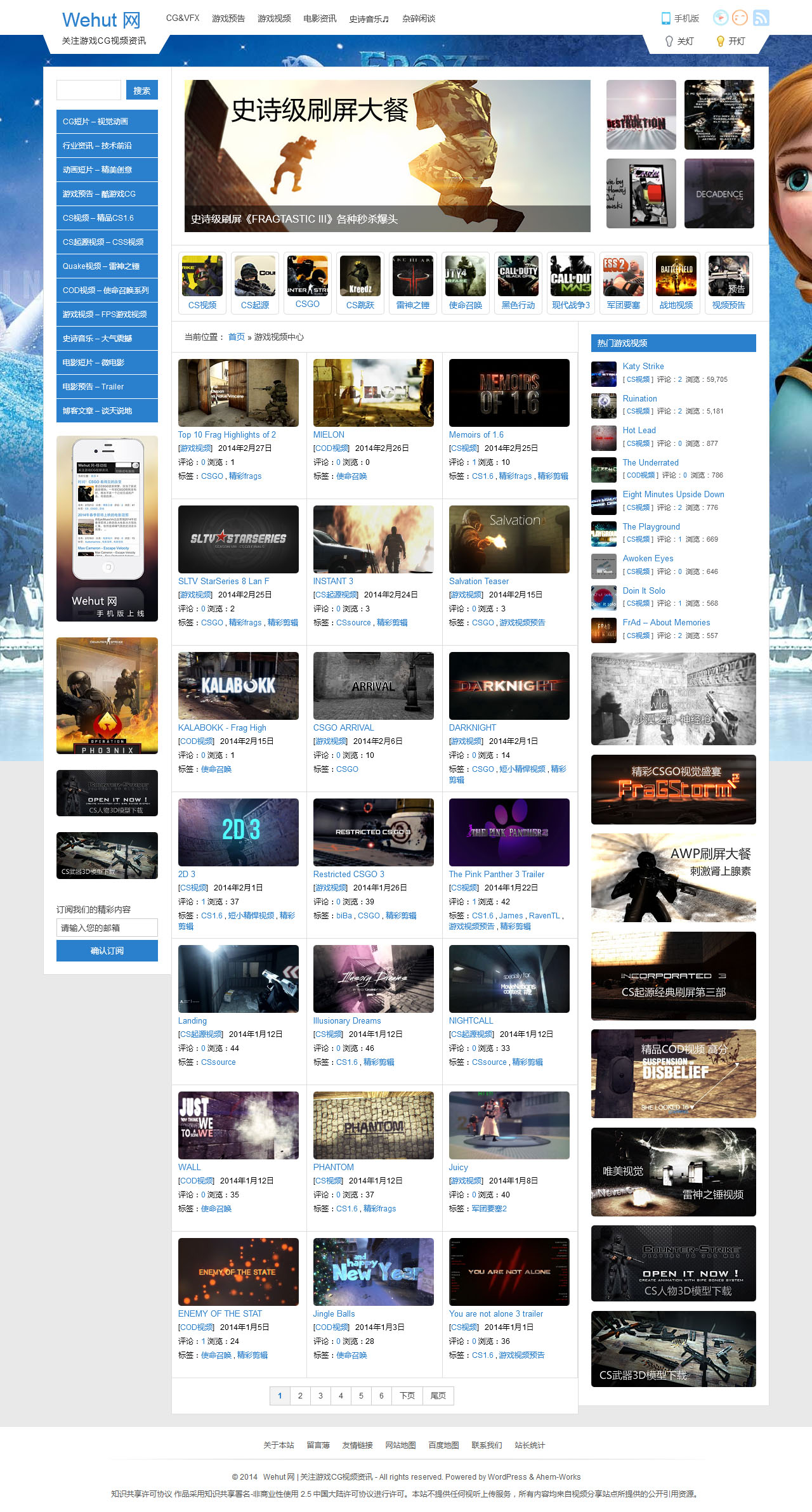This screenshot has height=1512, width=812.
Task: Open the DECADENCE featured thumbnail
Action: point(719,193)
